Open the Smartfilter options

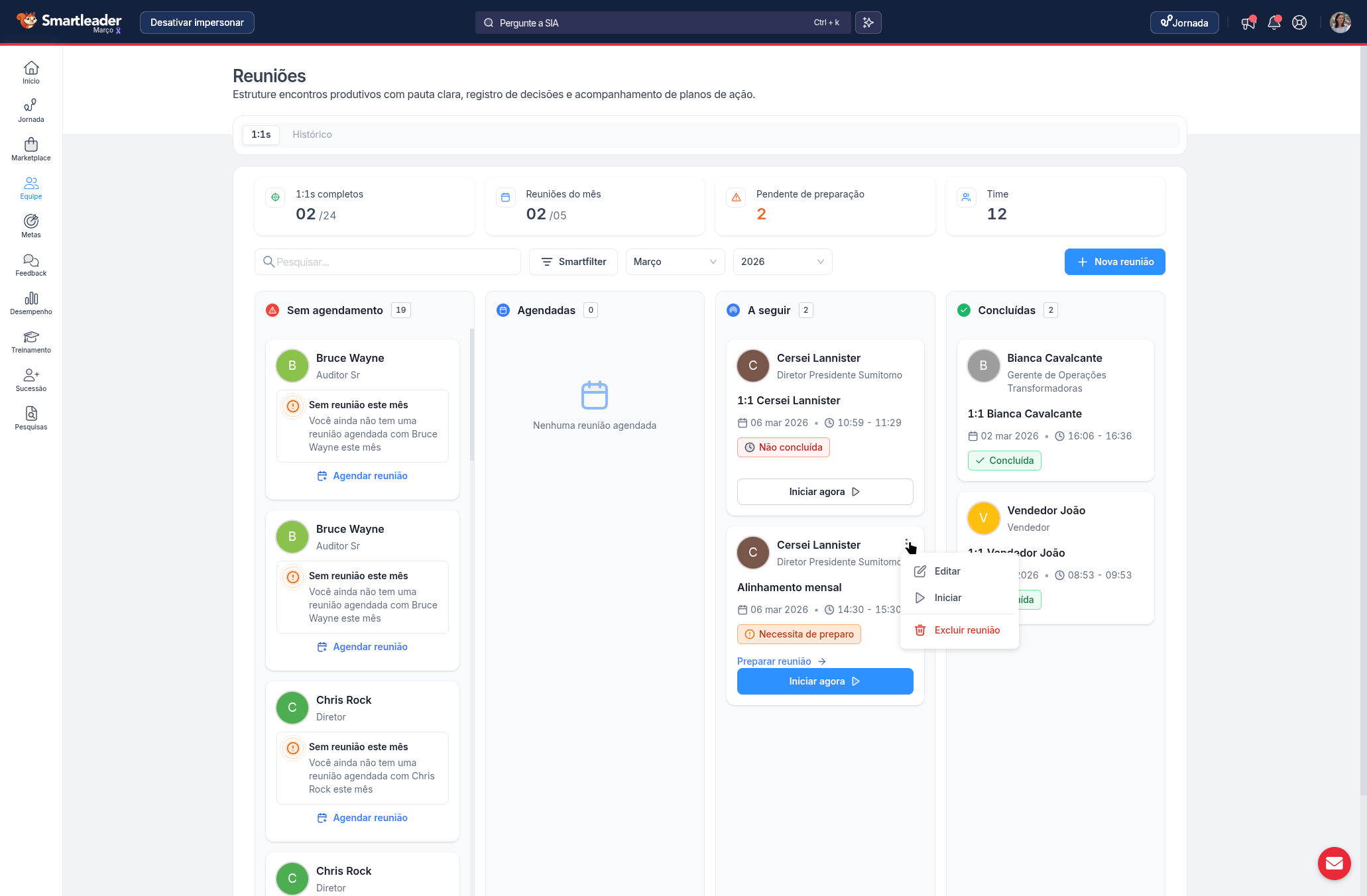pos(573,262)
